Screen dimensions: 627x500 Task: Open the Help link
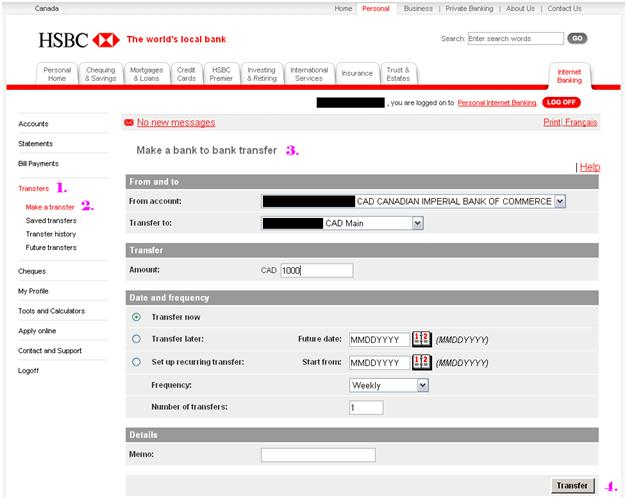(x=590, y=167)
